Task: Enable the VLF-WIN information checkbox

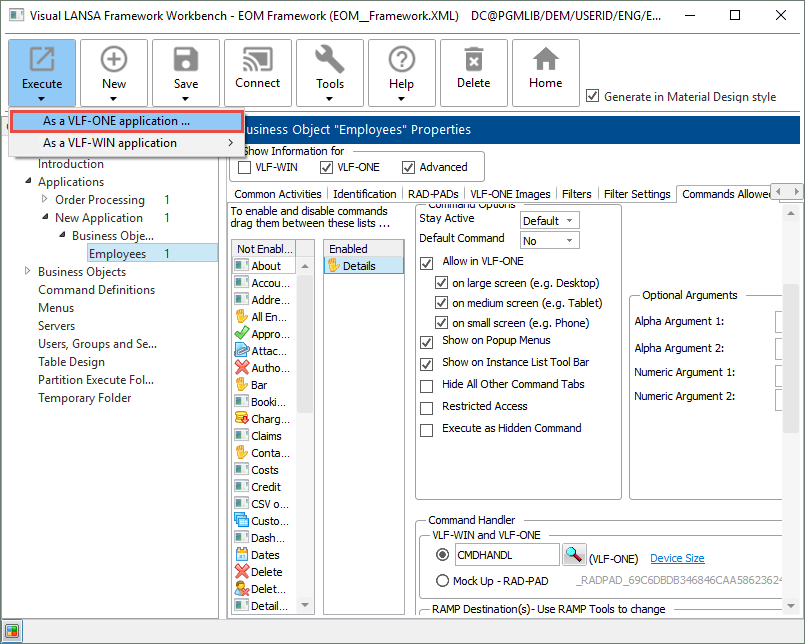Action: 244,167
